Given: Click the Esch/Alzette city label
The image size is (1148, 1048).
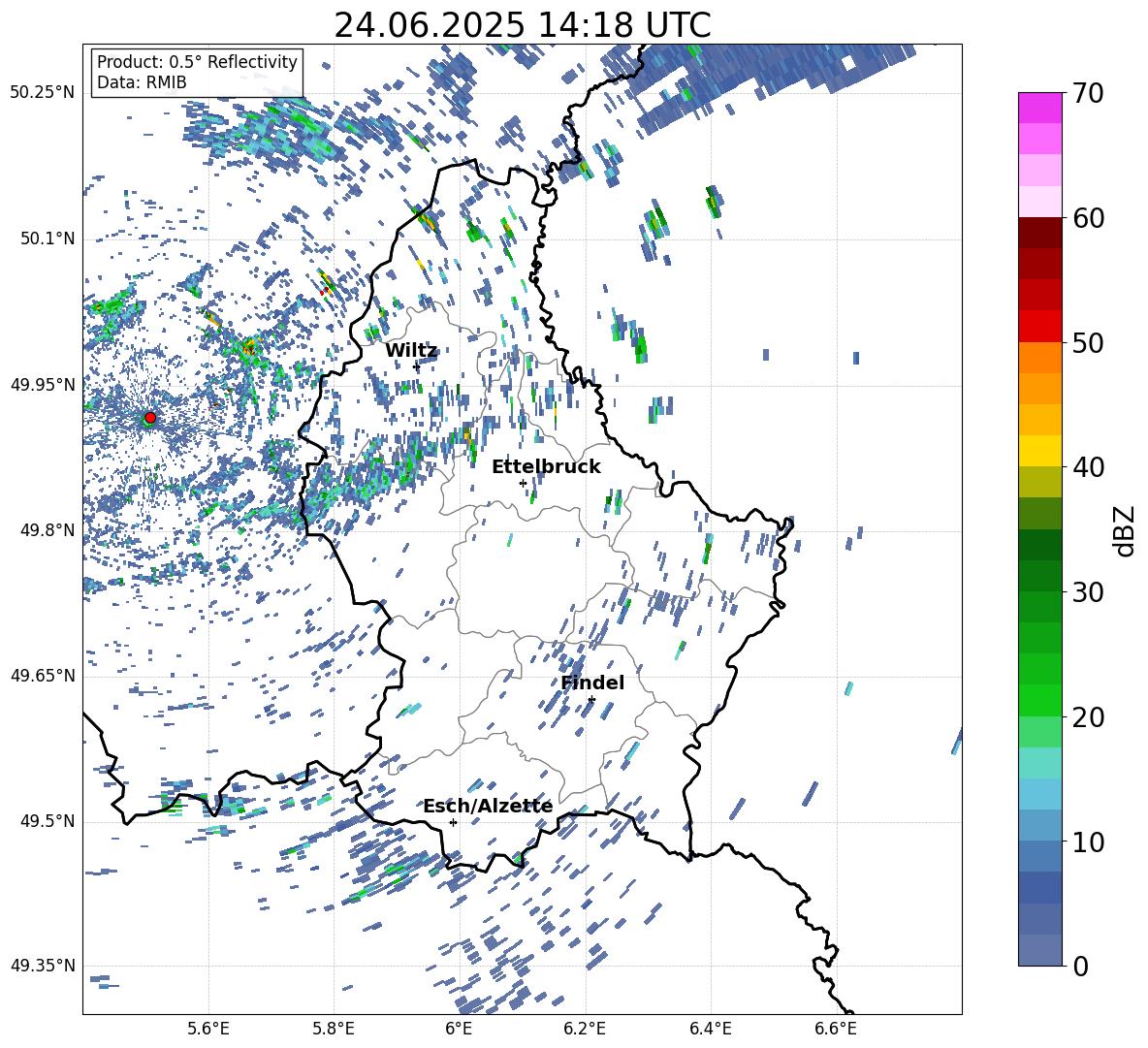Looking at the screenshot, I should (x=488, y=807).
